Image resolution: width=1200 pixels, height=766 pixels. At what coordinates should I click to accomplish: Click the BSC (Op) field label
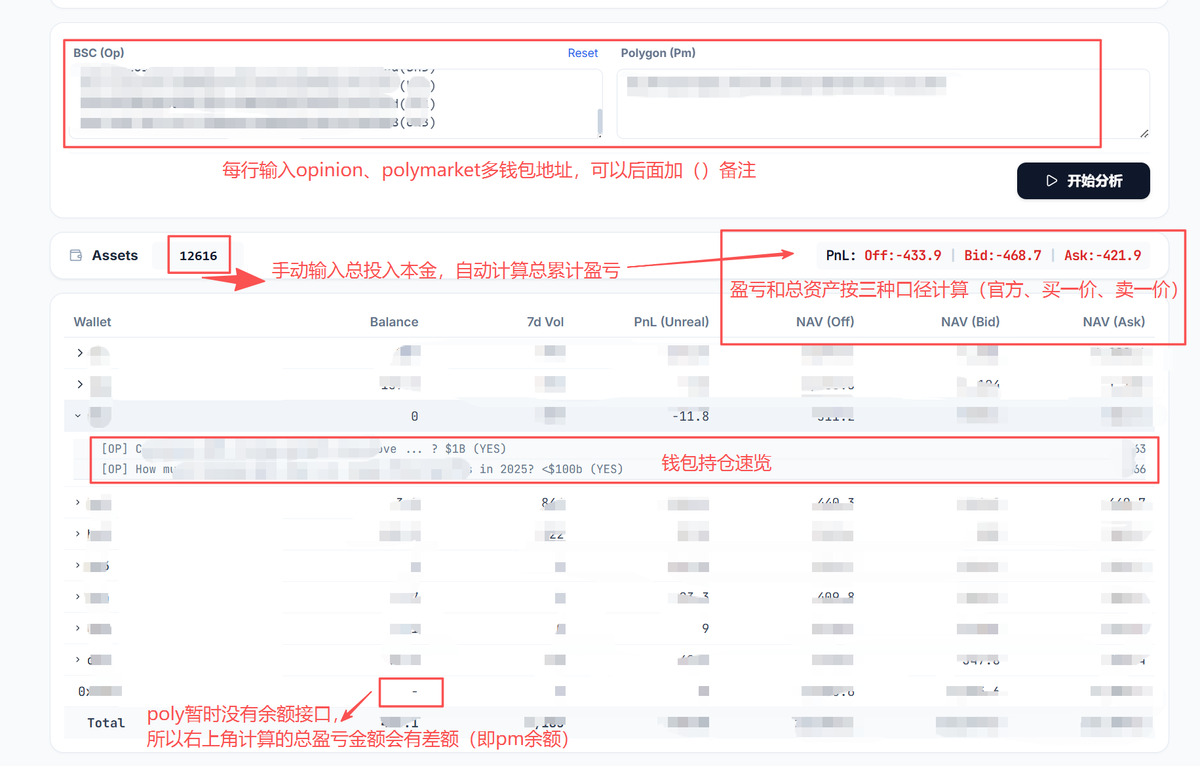click(99, 53)
